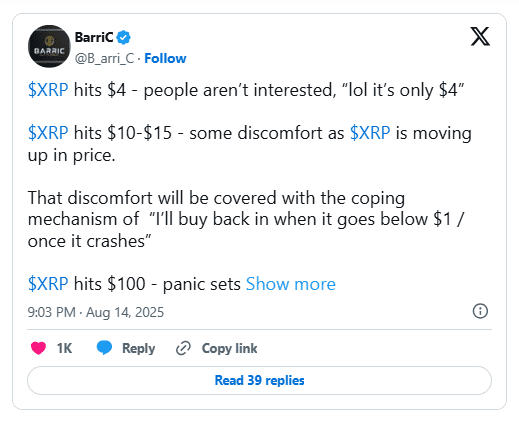Open the info circle icon
The height and width of the screenshot is (431, 519).
point(480,311)
